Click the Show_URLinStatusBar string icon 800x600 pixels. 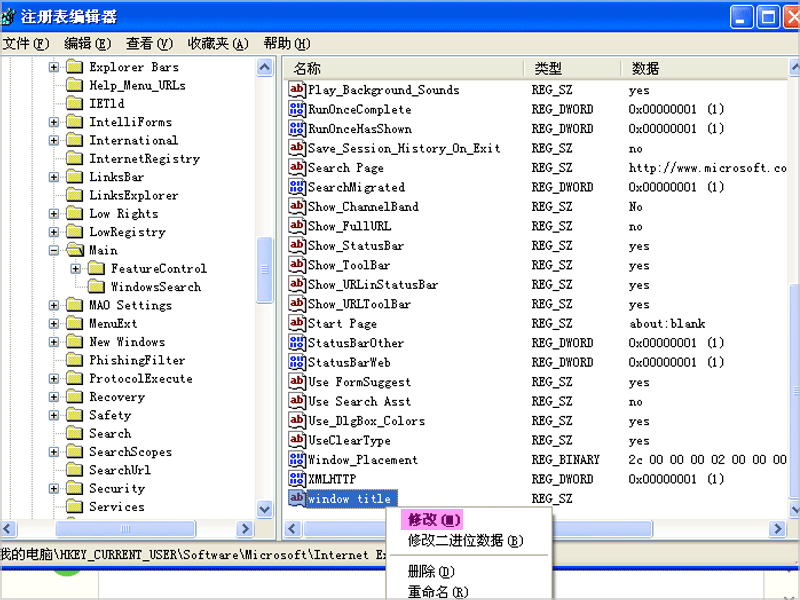coord(296,284)
